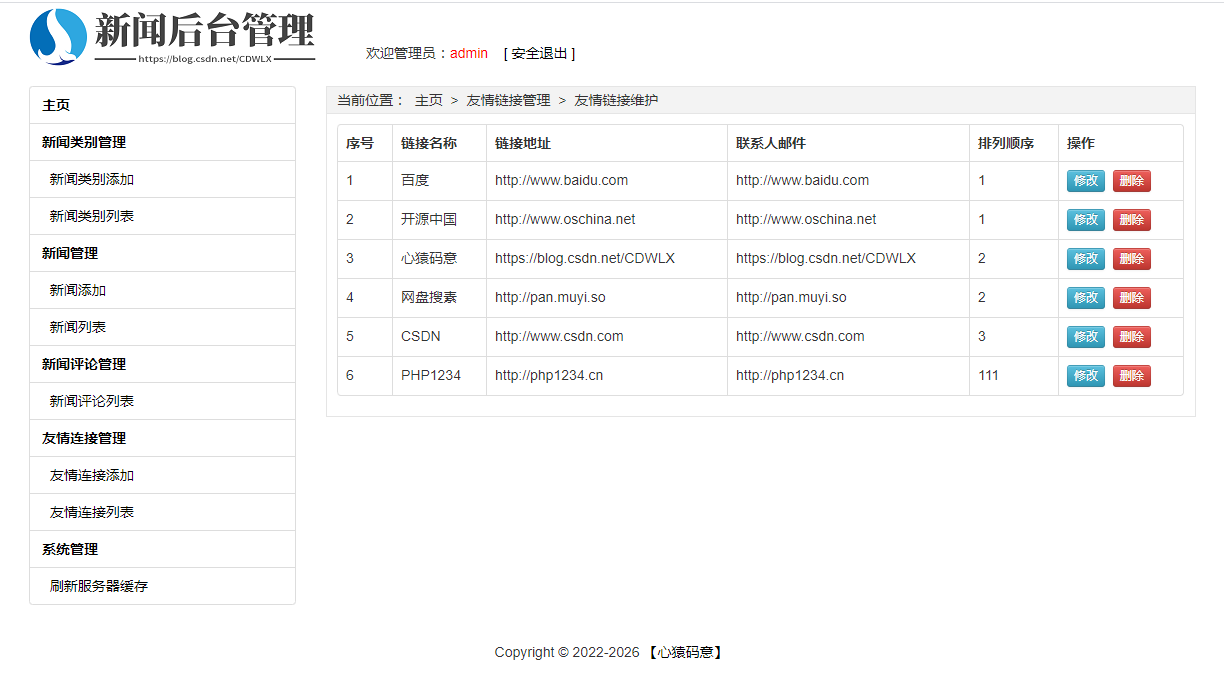Open 主页 from the sidebar

54,104
